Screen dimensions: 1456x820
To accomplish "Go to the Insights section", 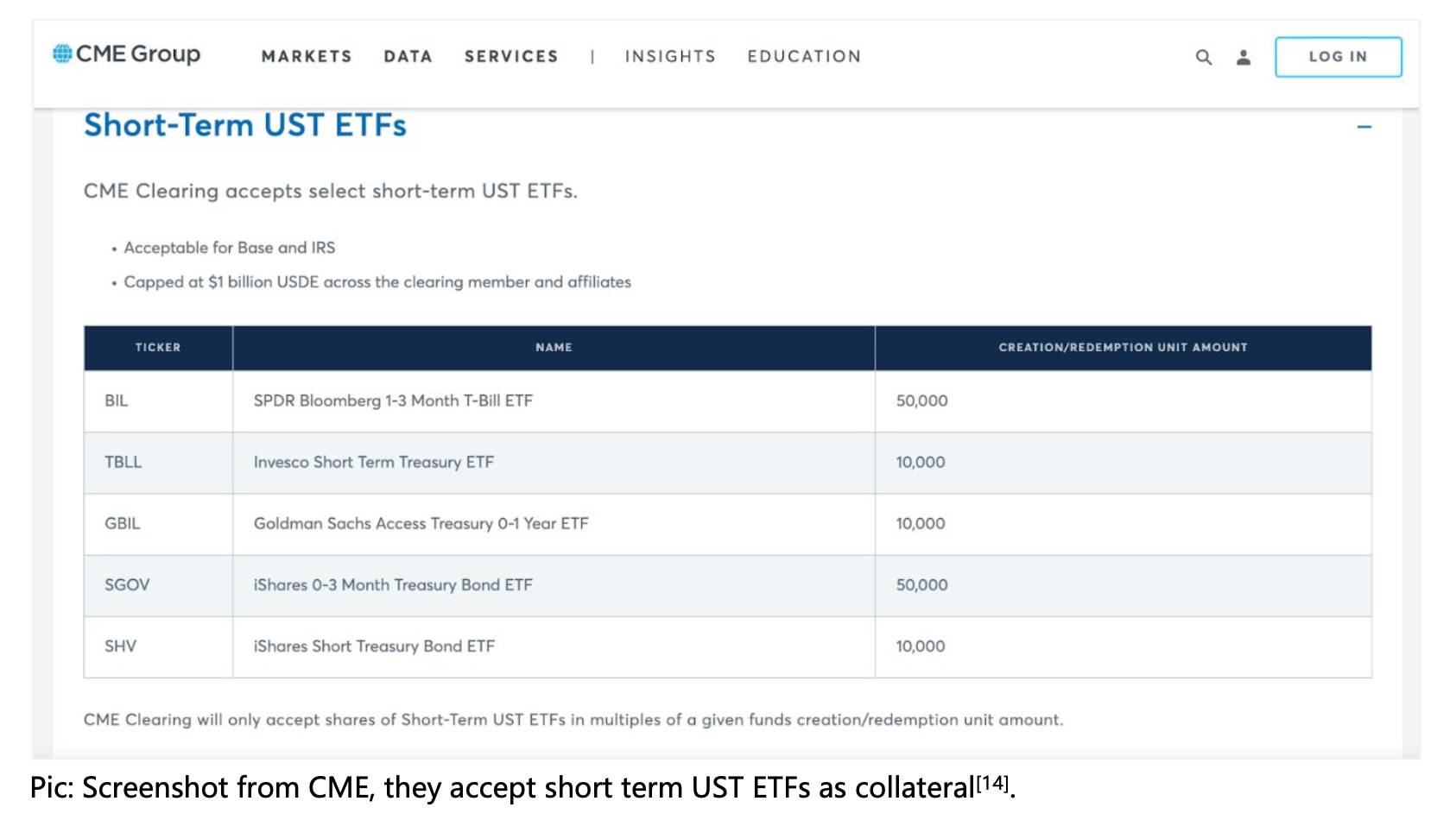I will (670, 56).
